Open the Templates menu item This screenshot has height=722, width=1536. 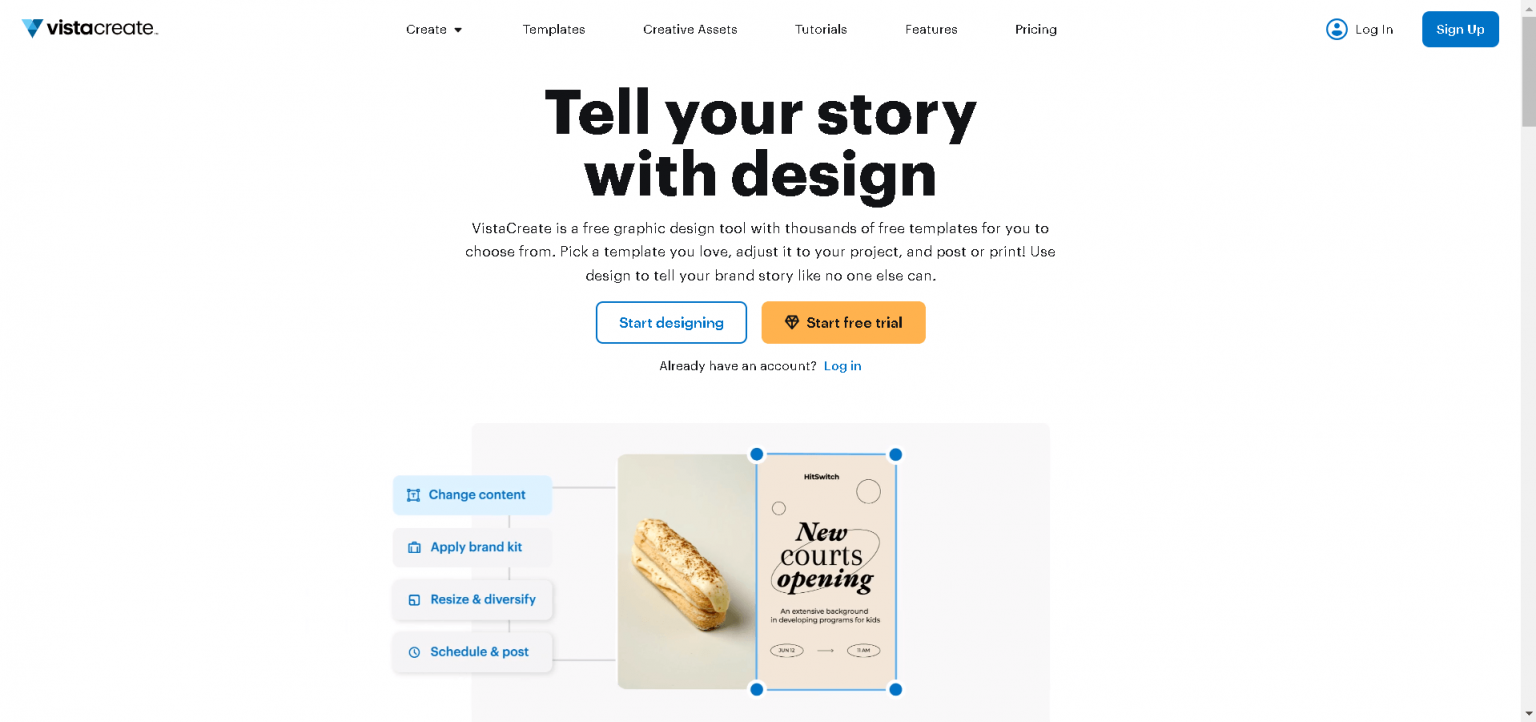(x=554, y=29)
